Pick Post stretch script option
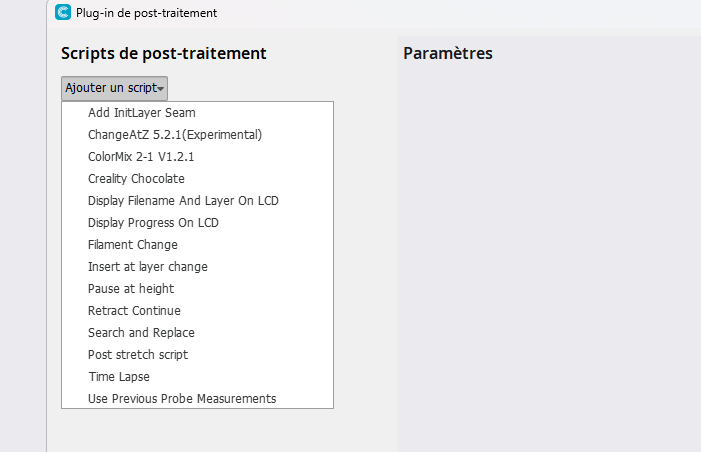The image size is (701, 452). point(197,355)
